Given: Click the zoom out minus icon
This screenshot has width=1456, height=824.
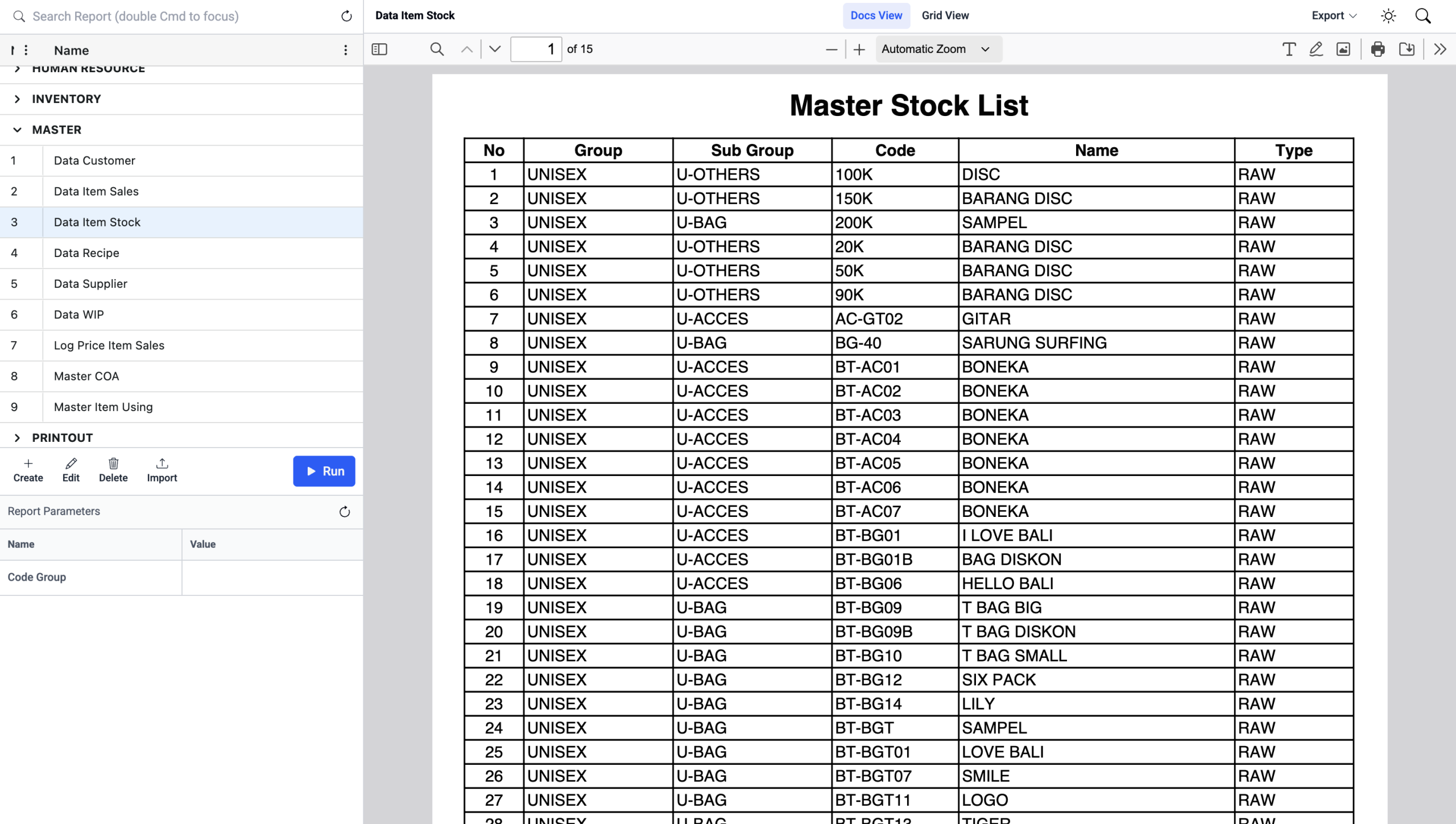Looking at the screenshot, I should (x=831, y=49).
